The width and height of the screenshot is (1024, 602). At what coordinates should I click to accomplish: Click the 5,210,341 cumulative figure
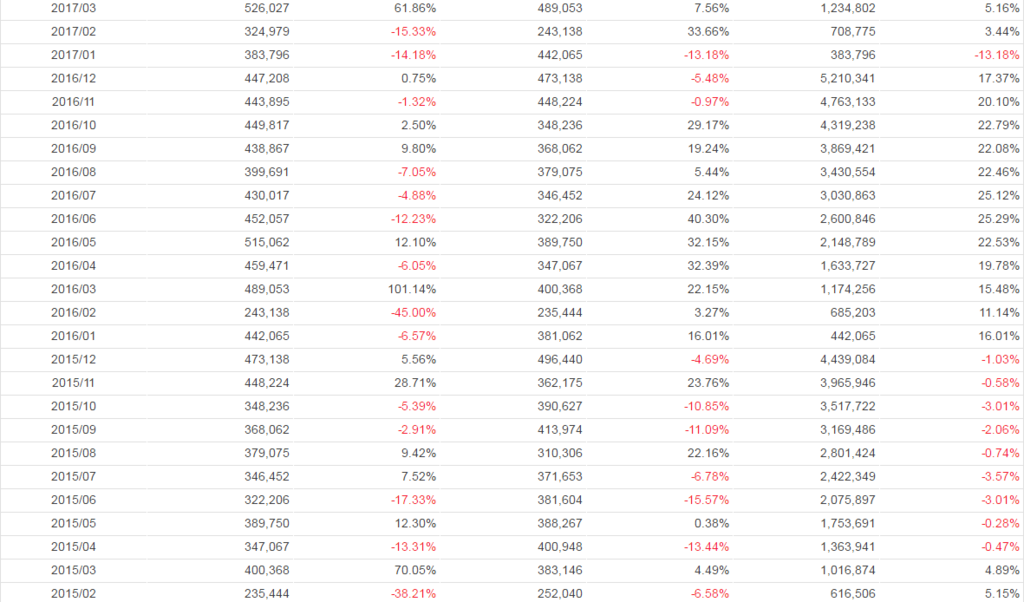click(x=848, y=78)
